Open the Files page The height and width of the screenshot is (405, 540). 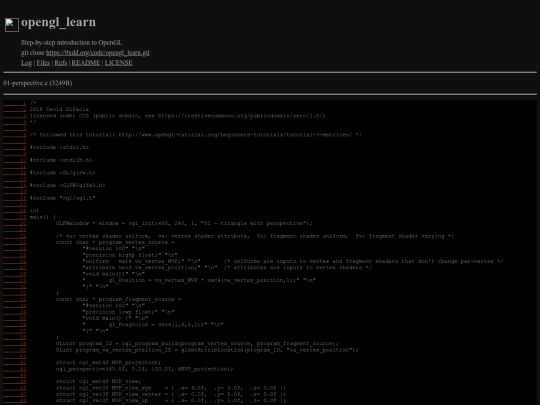[x=43, y=63]
